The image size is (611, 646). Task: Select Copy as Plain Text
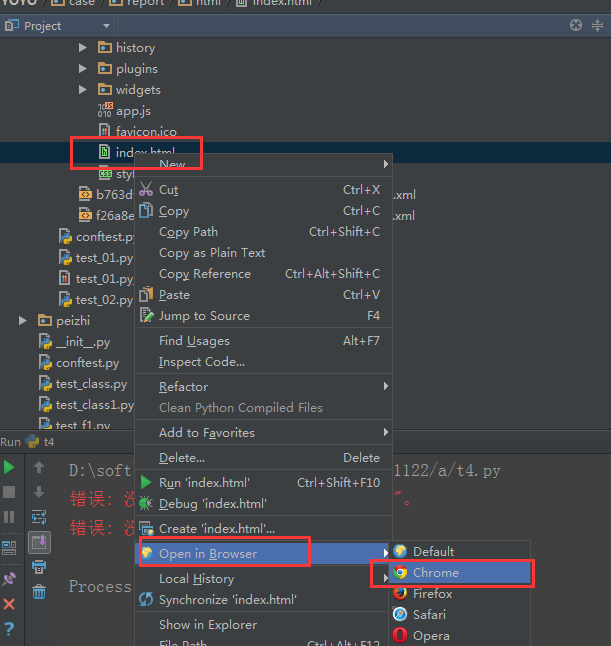point(264,253)
